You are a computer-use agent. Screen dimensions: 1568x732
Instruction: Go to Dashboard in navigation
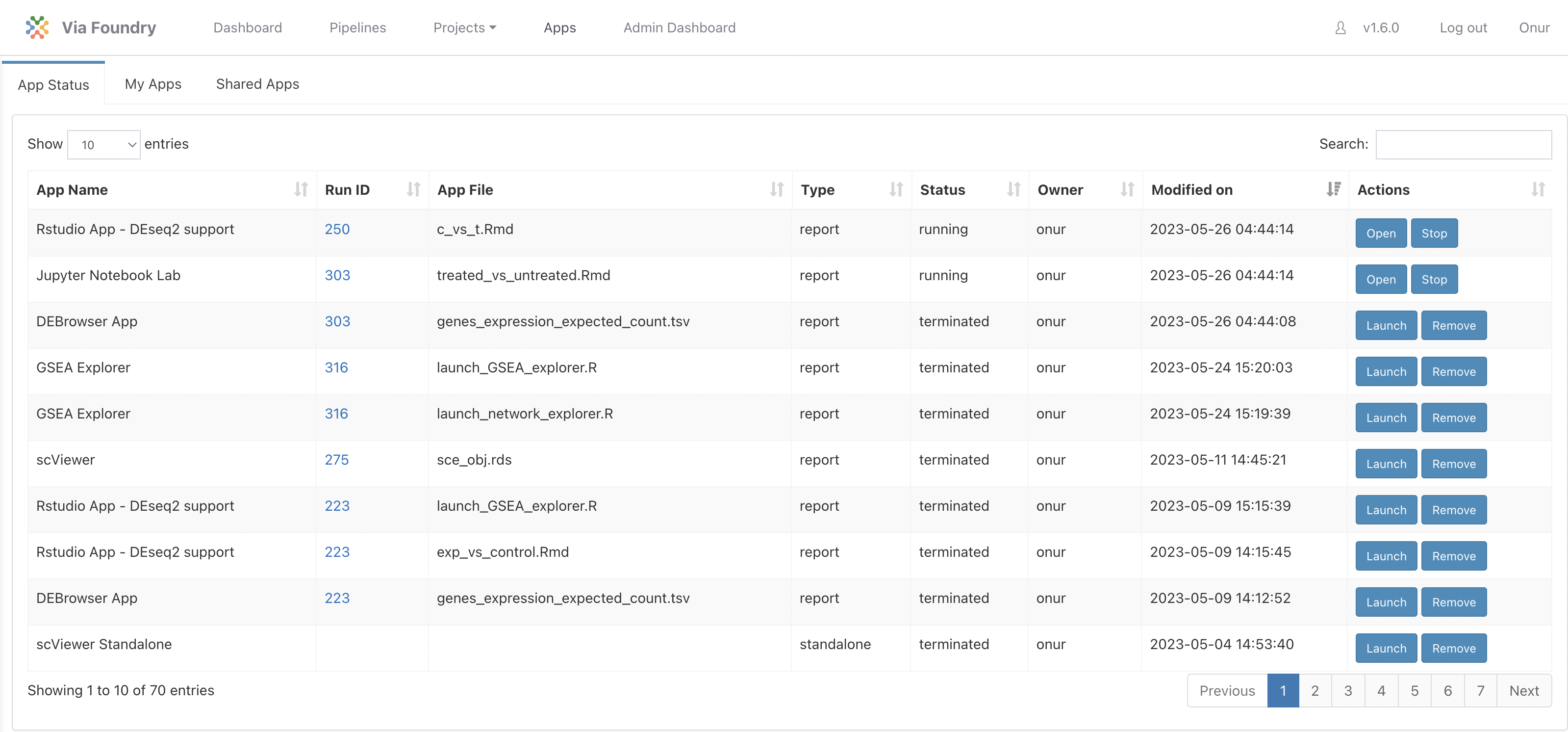coord(248,28)
